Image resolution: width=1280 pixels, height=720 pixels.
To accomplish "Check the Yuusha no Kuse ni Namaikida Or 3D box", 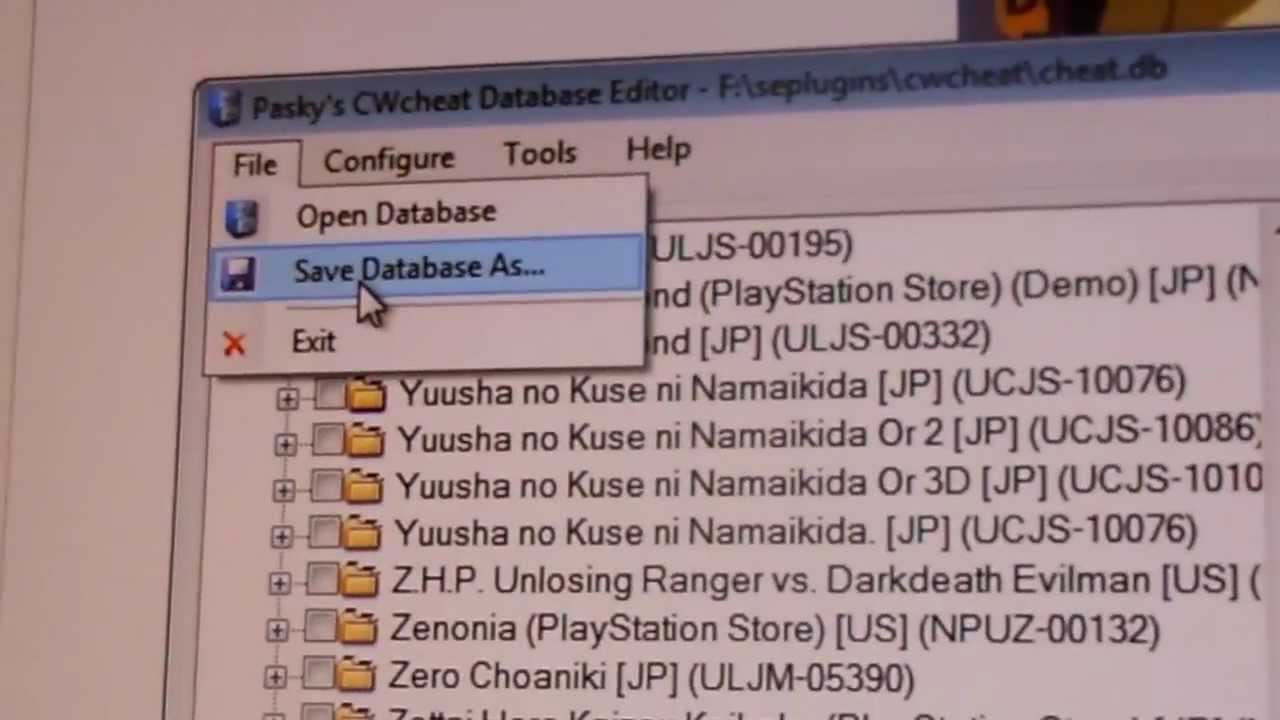I will click(326, 486).
